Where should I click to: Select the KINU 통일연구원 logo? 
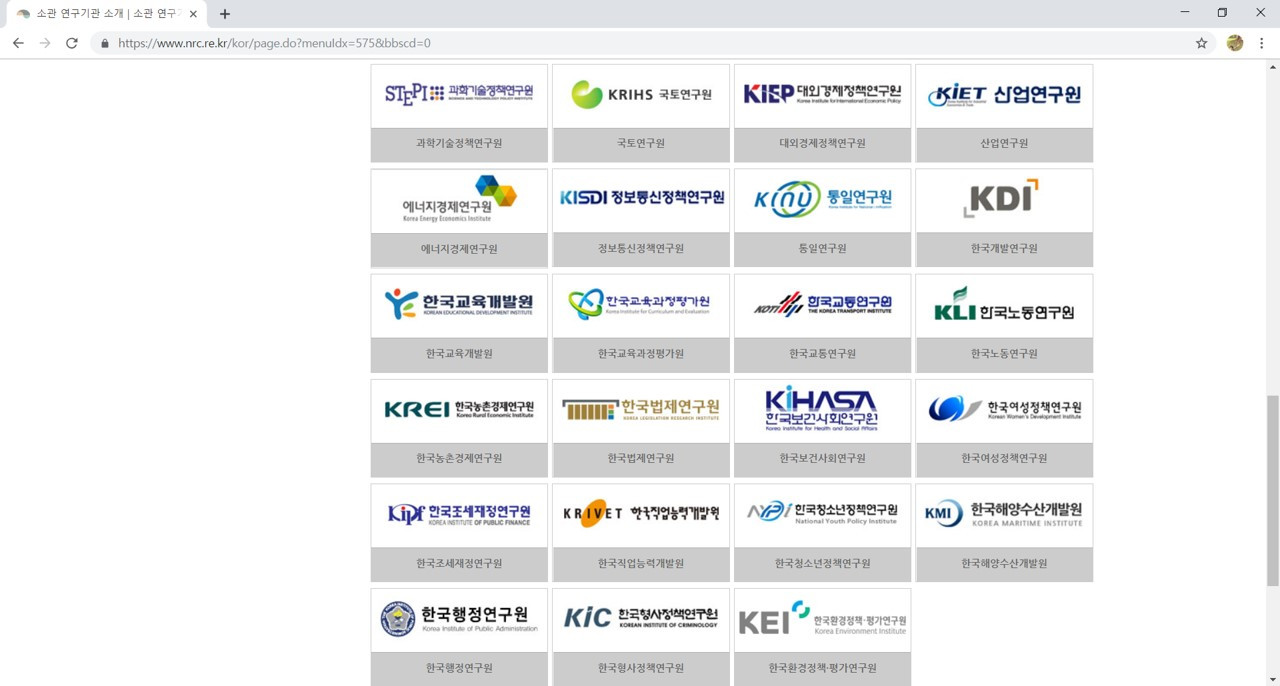click(822, 199)
